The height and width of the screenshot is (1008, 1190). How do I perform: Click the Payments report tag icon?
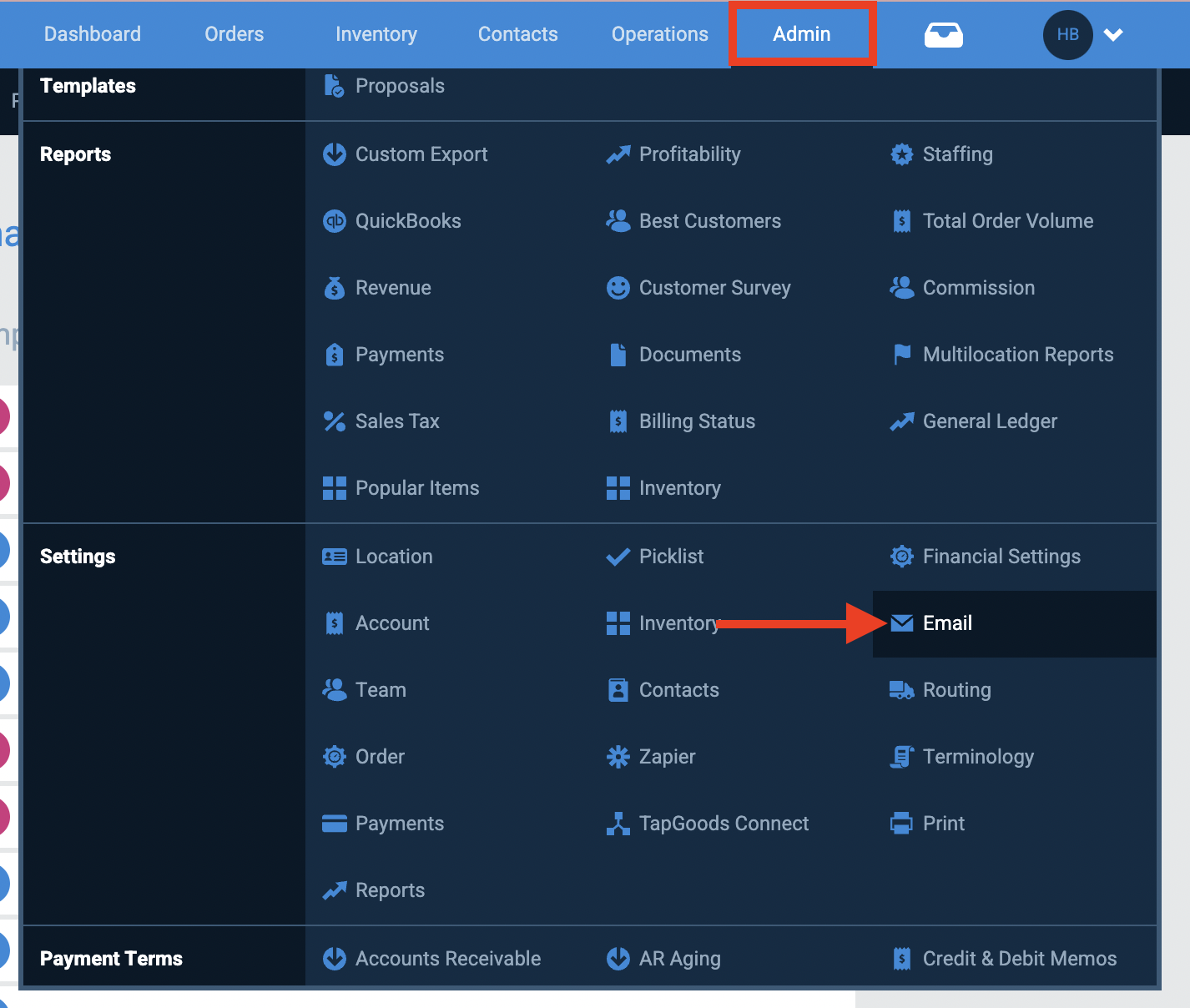335,355
